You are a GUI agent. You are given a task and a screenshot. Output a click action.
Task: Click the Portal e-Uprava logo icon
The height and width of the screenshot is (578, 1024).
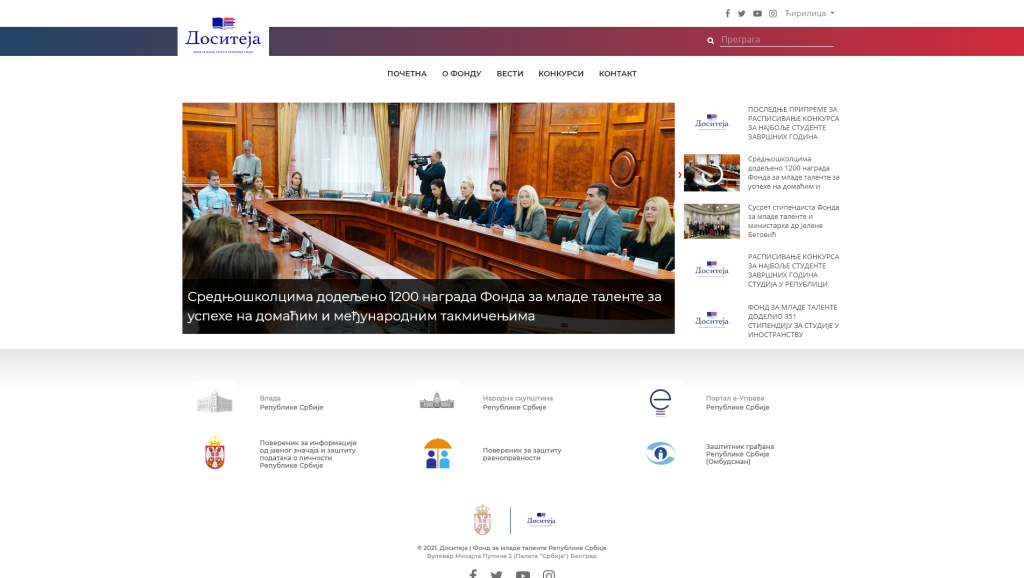tap(660, 402)
